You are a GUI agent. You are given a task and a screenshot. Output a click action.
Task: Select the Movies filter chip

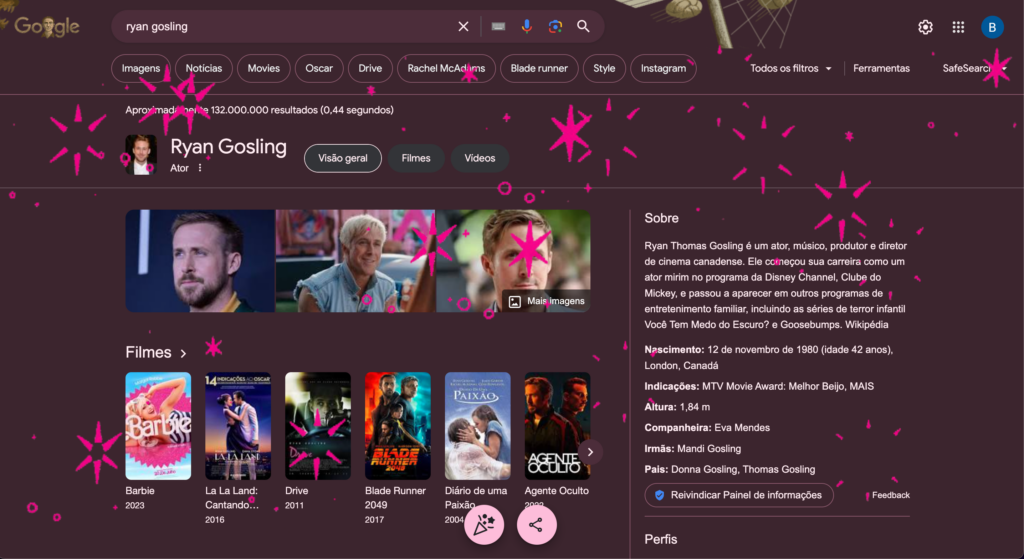[x=264, y=69]
